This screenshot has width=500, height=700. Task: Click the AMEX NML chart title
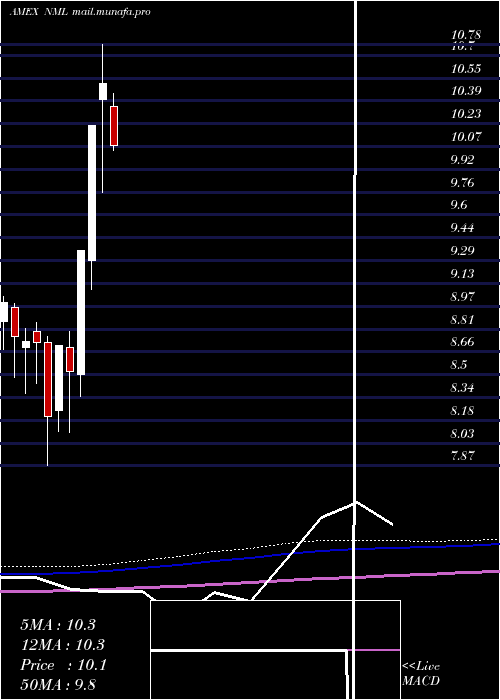pos(38,12)
